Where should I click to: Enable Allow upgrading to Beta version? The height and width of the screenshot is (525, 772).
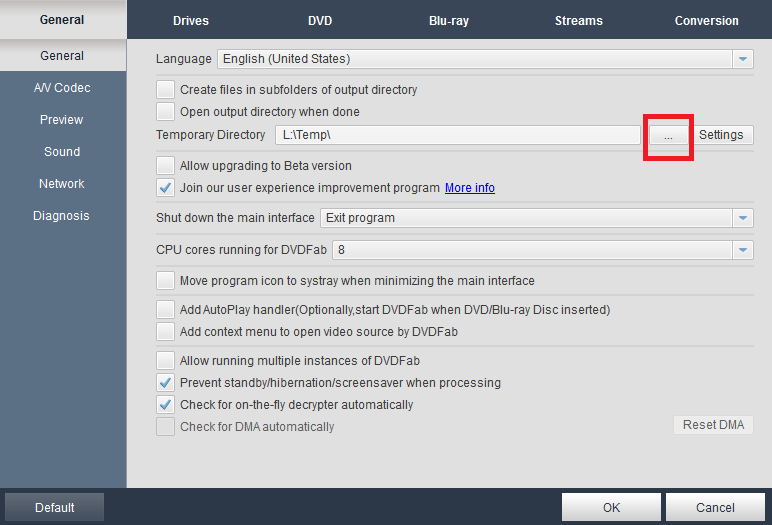coord(166,166)
